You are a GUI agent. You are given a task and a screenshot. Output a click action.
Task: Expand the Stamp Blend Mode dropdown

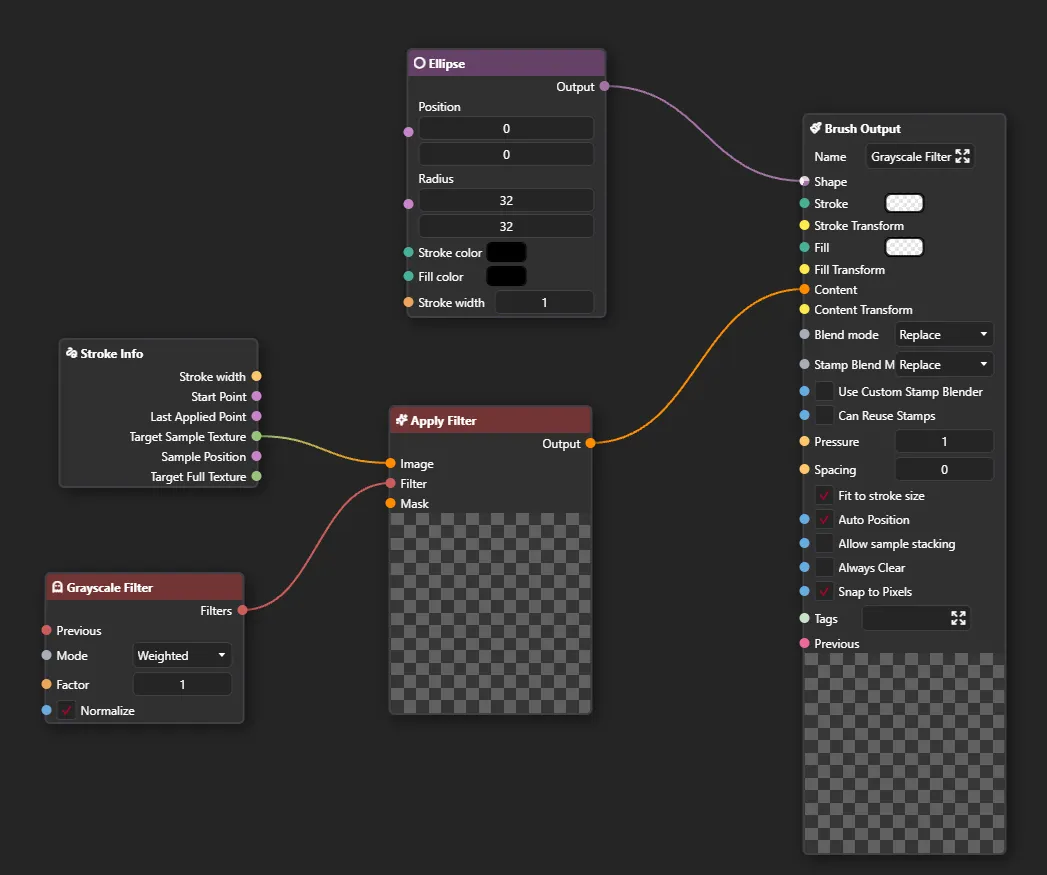(943, 365)
